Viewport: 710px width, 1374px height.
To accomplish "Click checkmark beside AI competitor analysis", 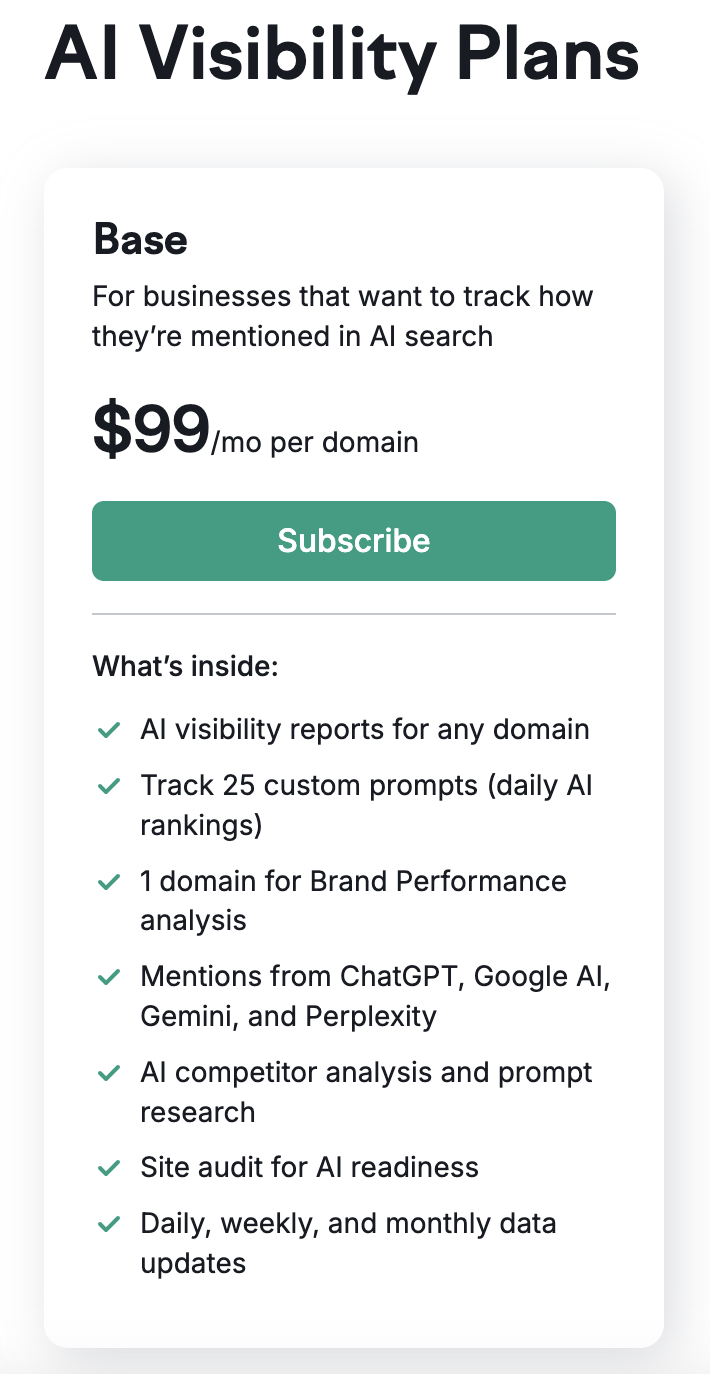I will (108, 1074).
